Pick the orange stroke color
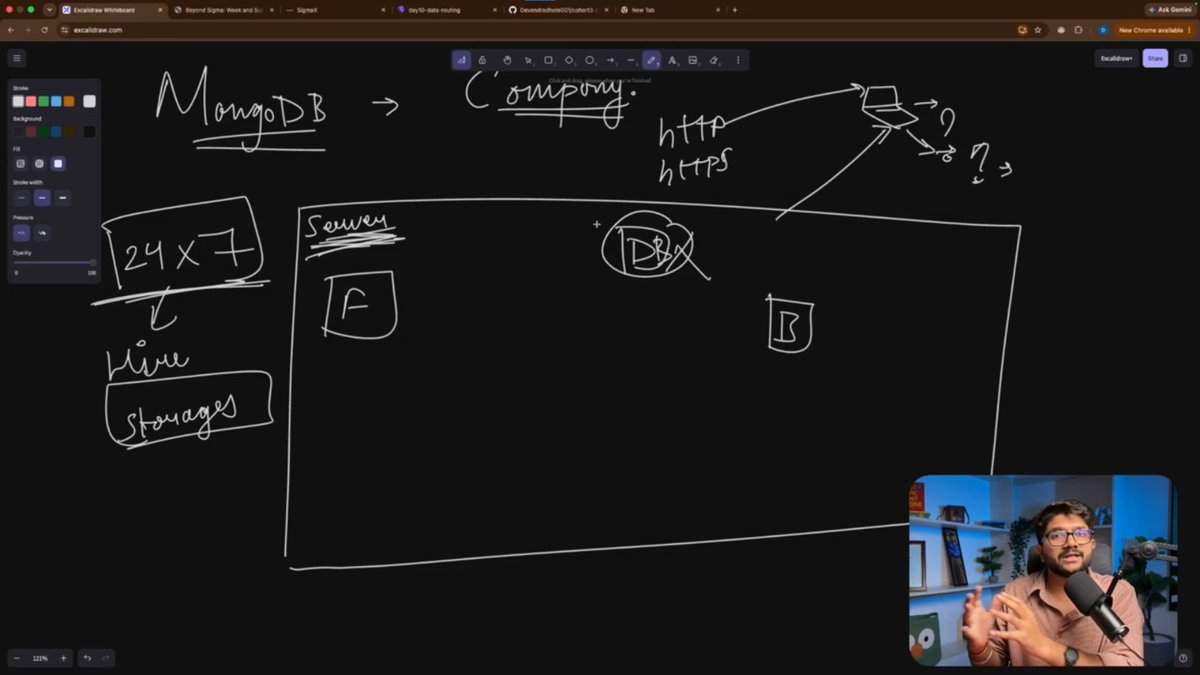The image size is (1200, 675). pyautogui.click(x=70, y=101)
